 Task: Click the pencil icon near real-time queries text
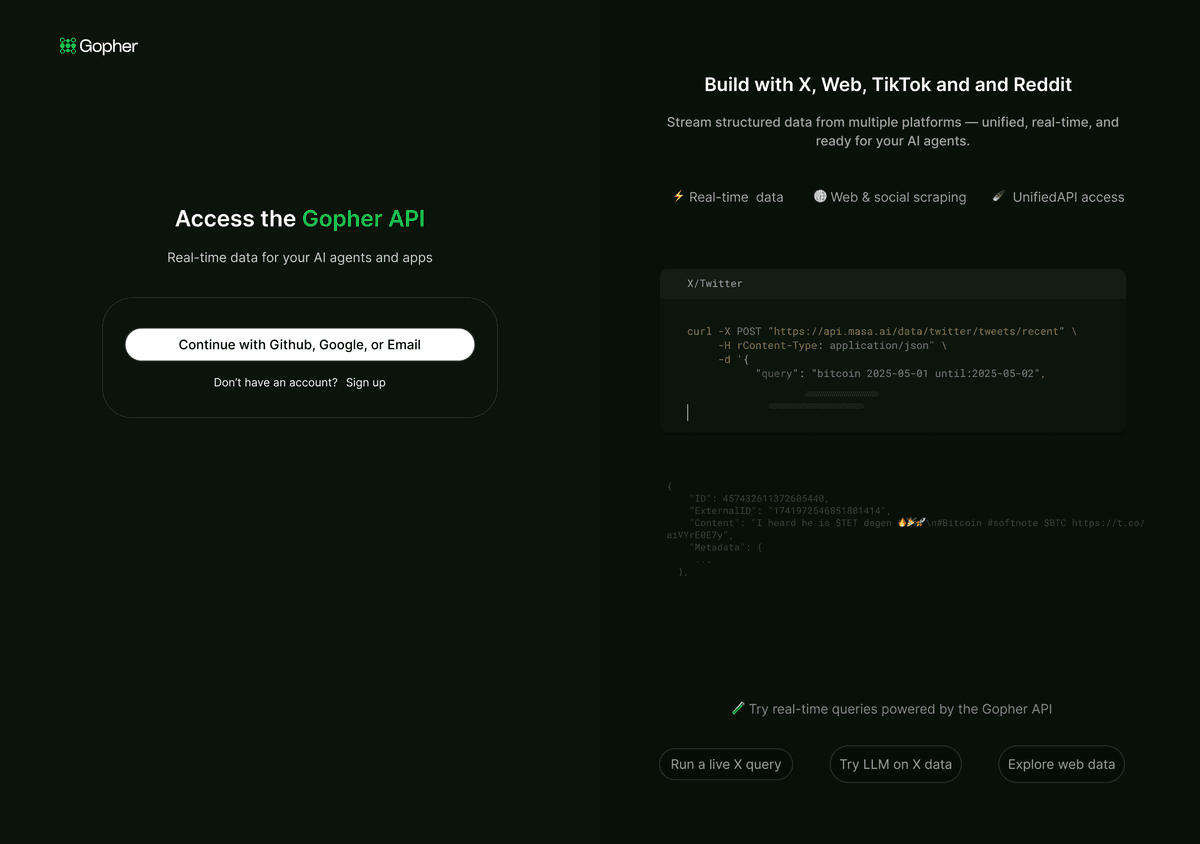pyautogui.click(x=738, y=708)
